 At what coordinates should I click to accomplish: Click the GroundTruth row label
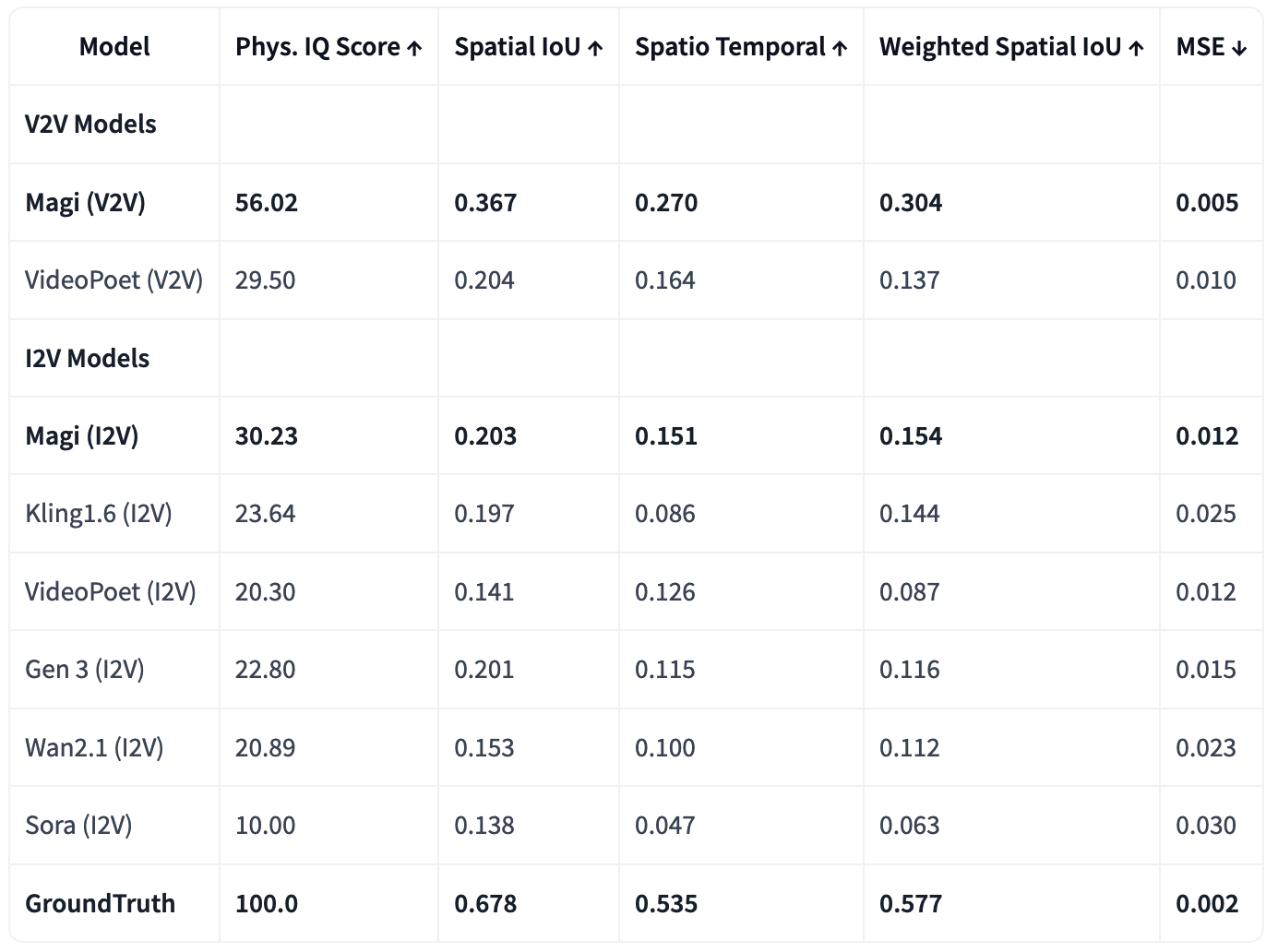tap(100, 903)
